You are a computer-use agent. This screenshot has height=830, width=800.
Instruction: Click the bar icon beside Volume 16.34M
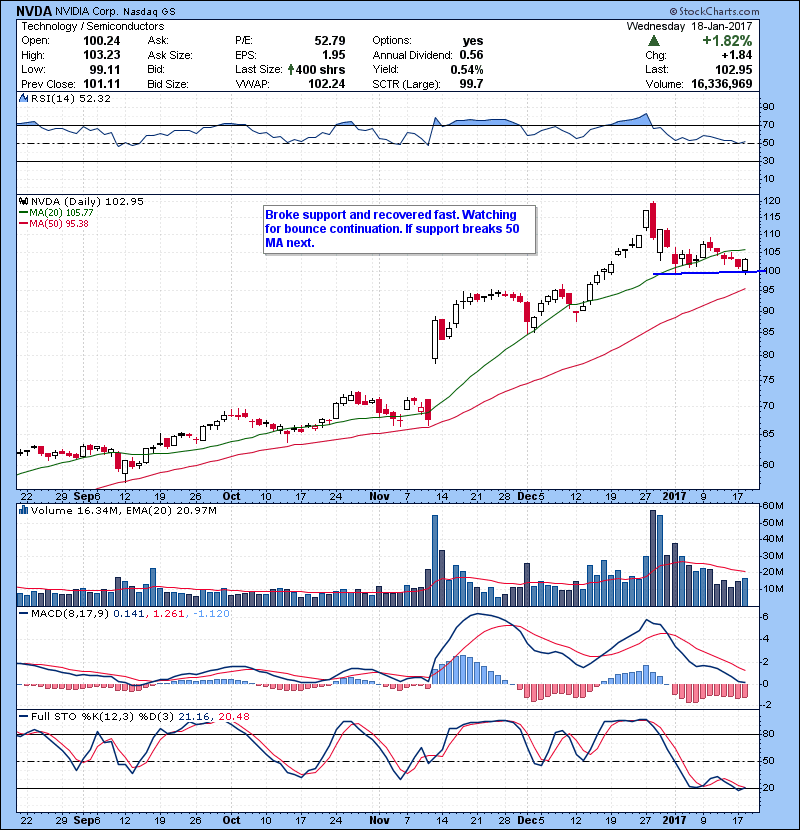coord(23,510)
